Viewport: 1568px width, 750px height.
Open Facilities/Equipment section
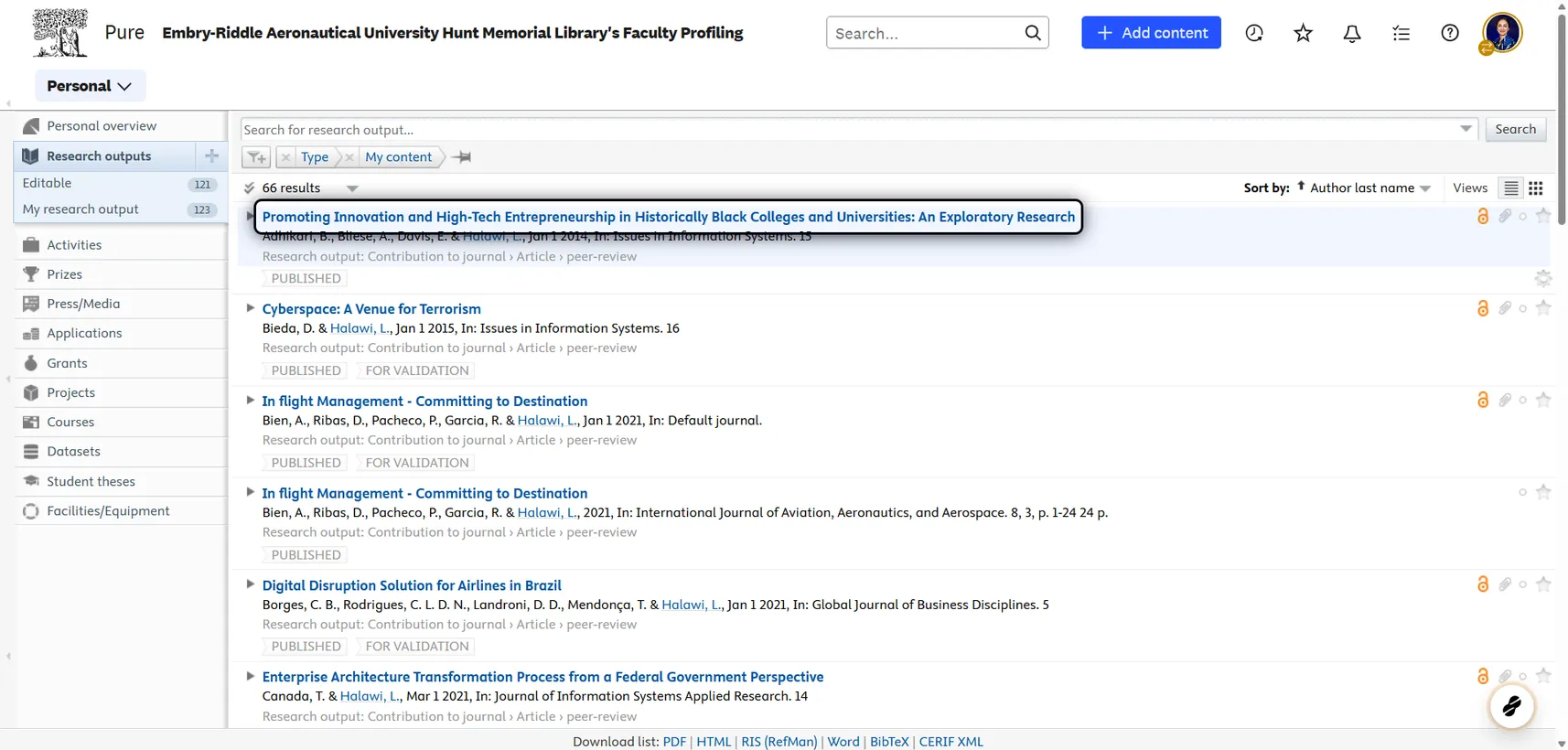pyautogui.click(x=108, y=510)
